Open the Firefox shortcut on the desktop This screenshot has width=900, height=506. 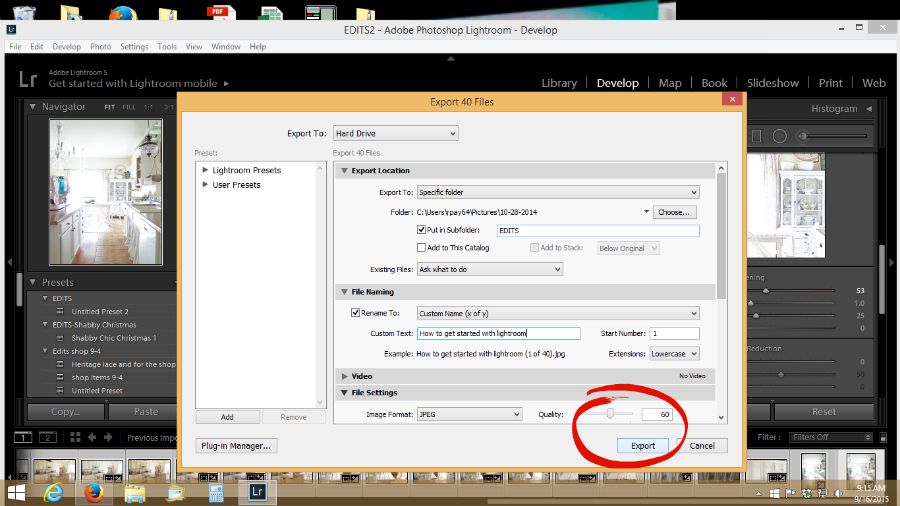(122, 11)
